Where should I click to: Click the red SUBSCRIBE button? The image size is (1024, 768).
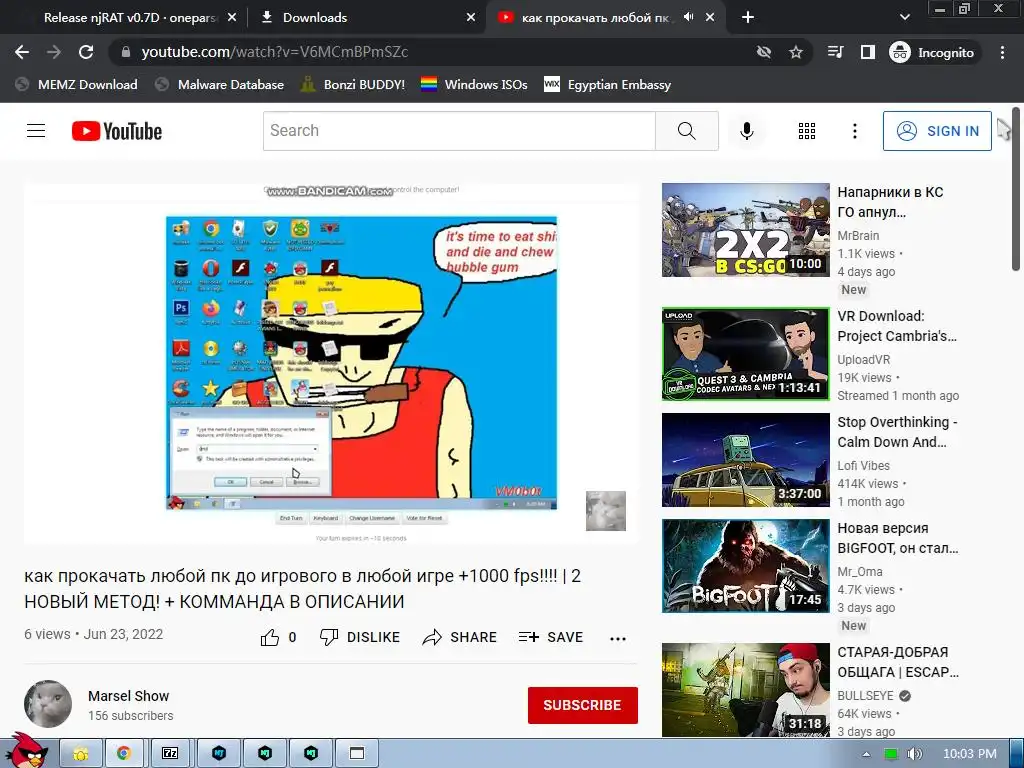click(583, 705)
